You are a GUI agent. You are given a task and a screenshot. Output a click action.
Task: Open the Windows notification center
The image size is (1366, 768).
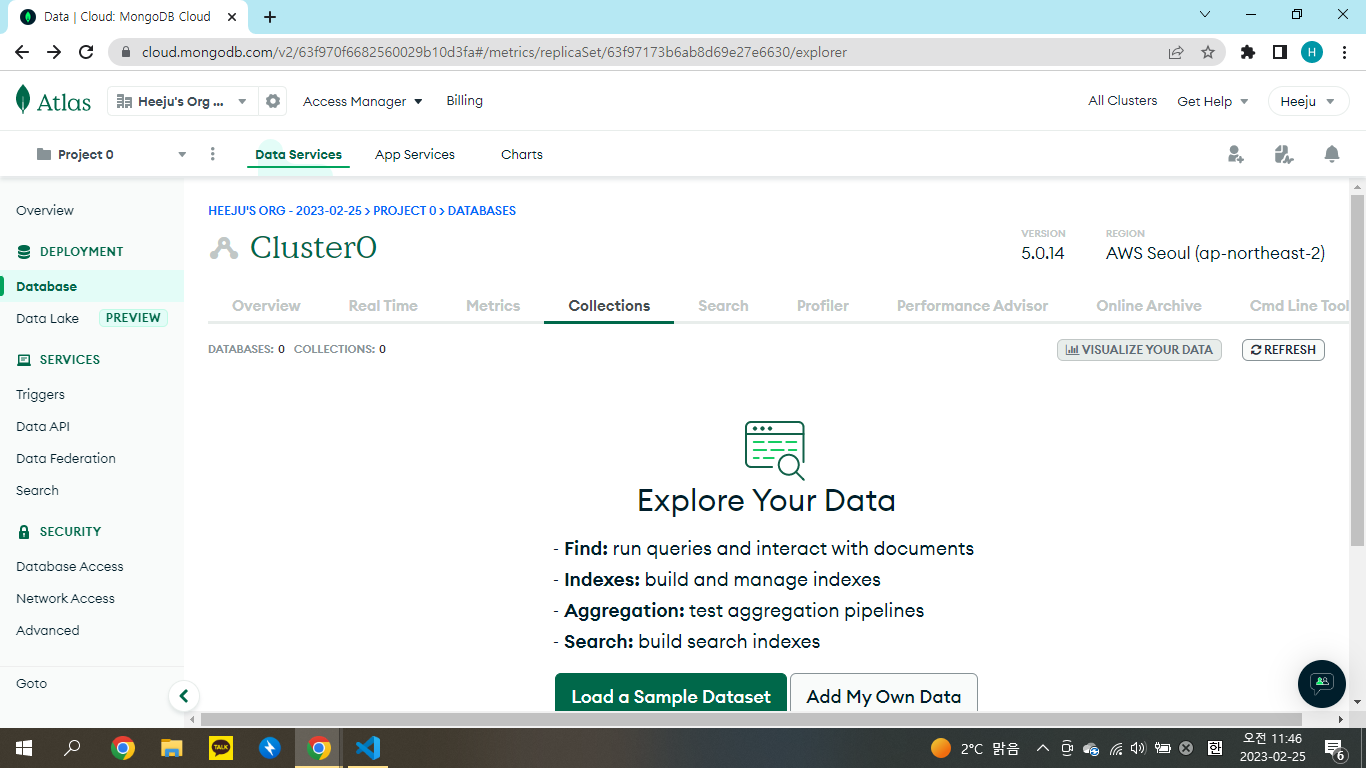[1334, 748]
